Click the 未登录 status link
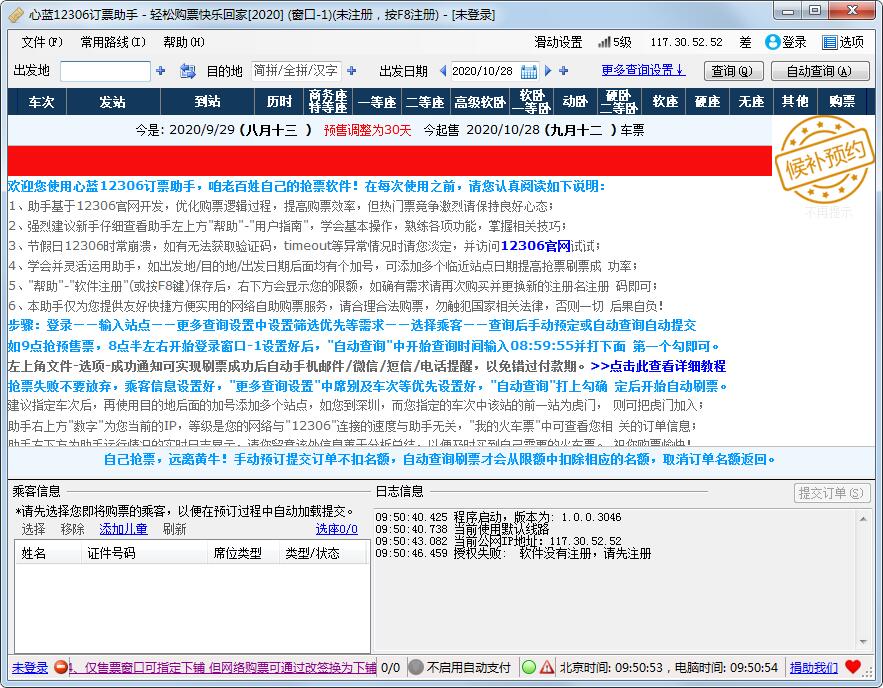Screen dimensions: 883x688 (x=30, y=668)
